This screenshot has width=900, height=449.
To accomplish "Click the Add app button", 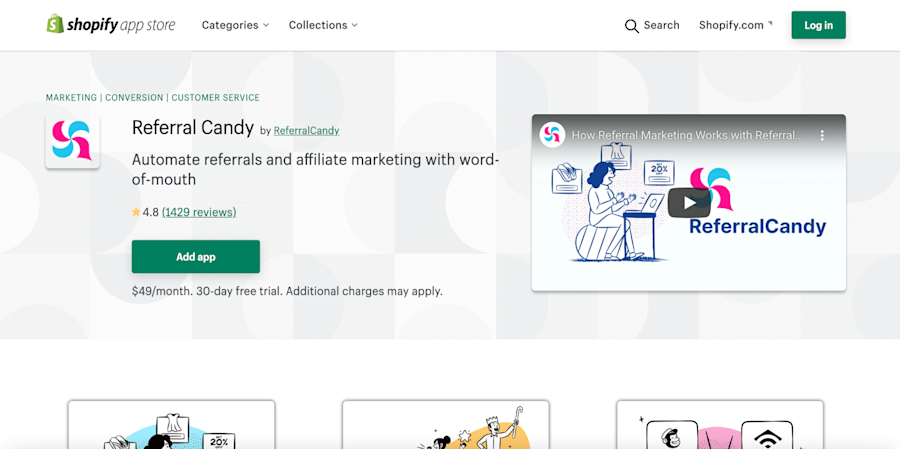I will coord(196,257).
